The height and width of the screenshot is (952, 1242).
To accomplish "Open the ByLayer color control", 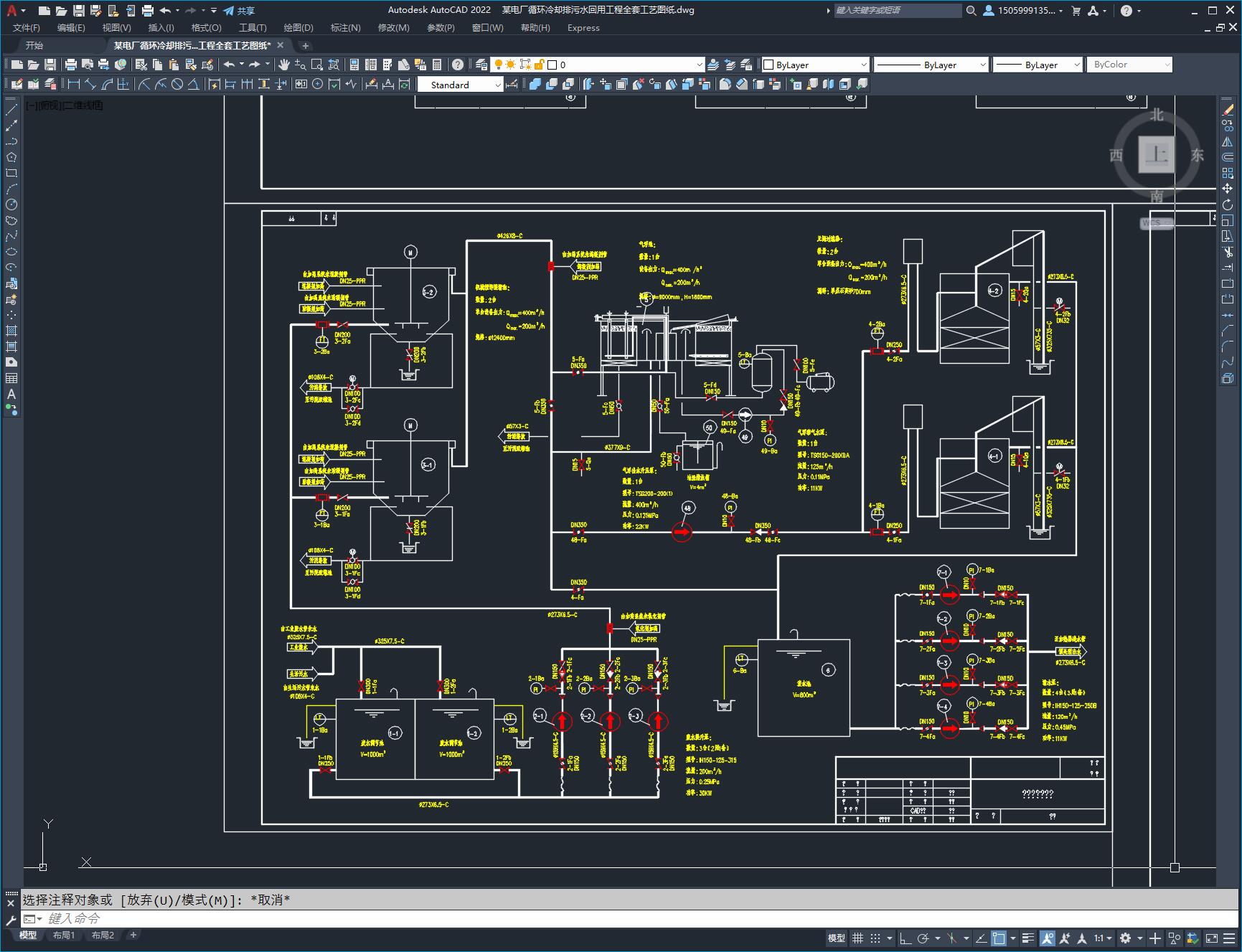I will [x=814, y=65].
